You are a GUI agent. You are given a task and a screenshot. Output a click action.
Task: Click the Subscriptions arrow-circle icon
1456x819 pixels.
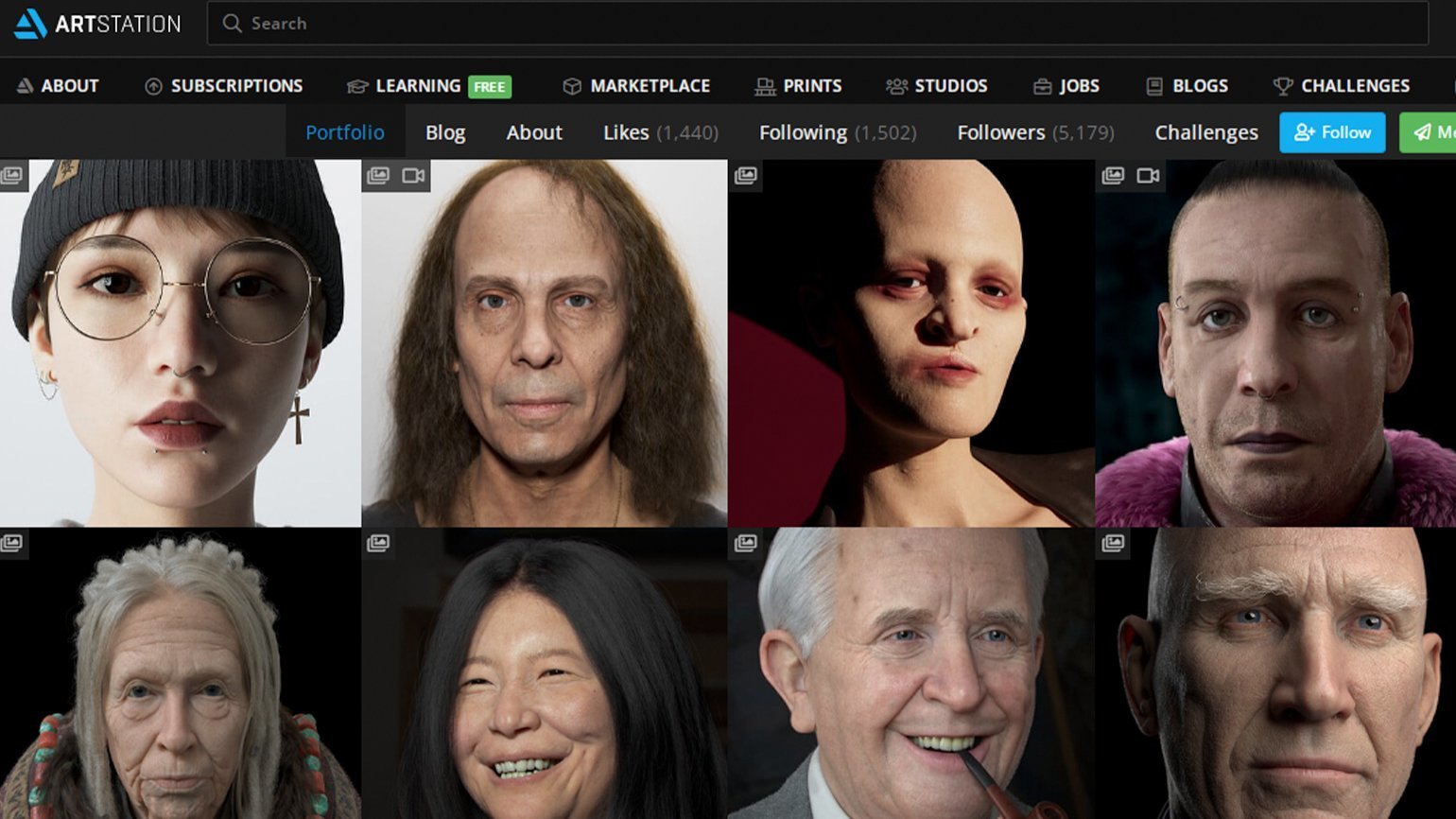point(153,86)
